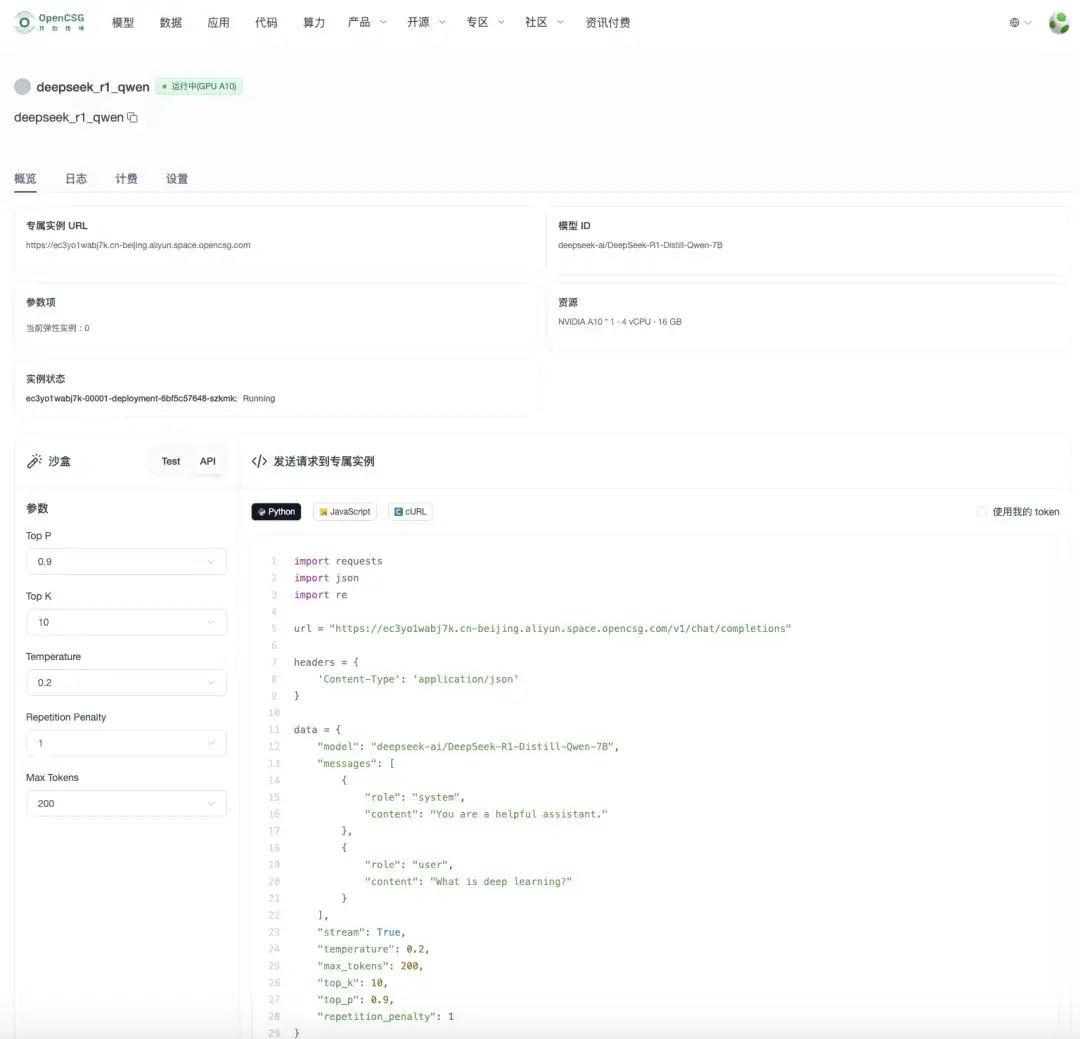Expand the 产品 menu

(x=367, y=23)
